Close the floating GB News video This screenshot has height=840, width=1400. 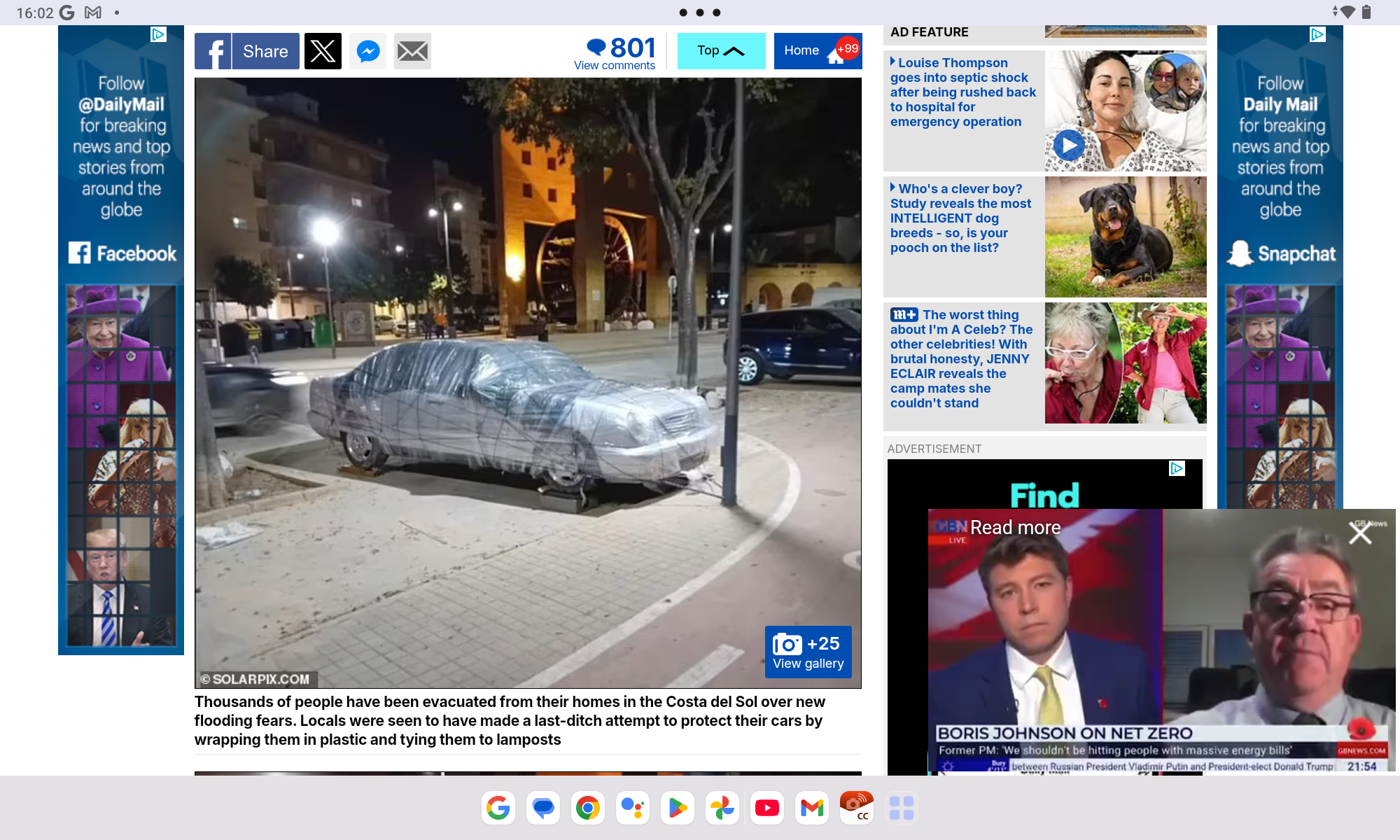point(1360,533)
